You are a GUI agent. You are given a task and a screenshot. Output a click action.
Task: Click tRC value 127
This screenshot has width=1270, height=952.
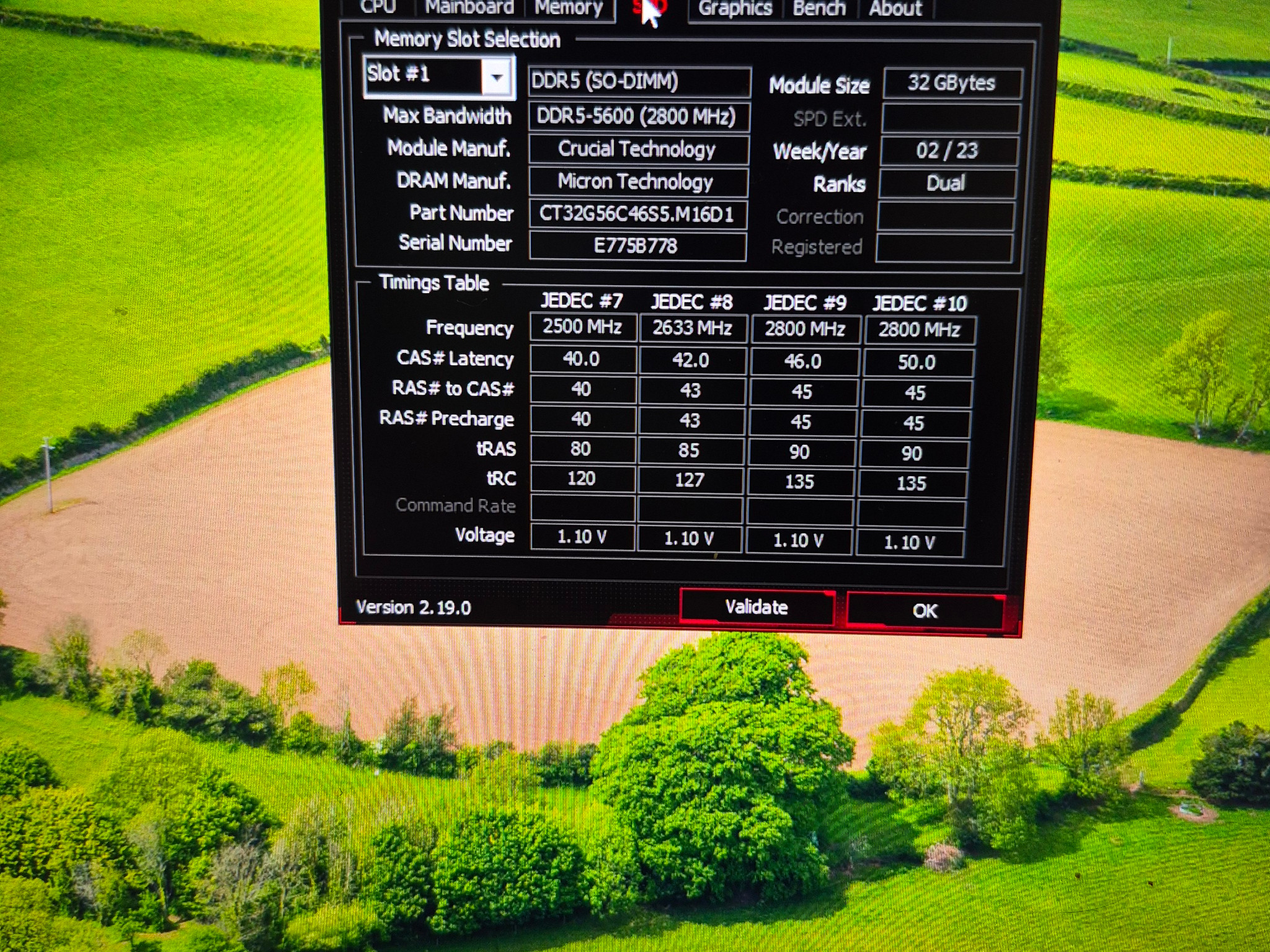coord(690,480)
